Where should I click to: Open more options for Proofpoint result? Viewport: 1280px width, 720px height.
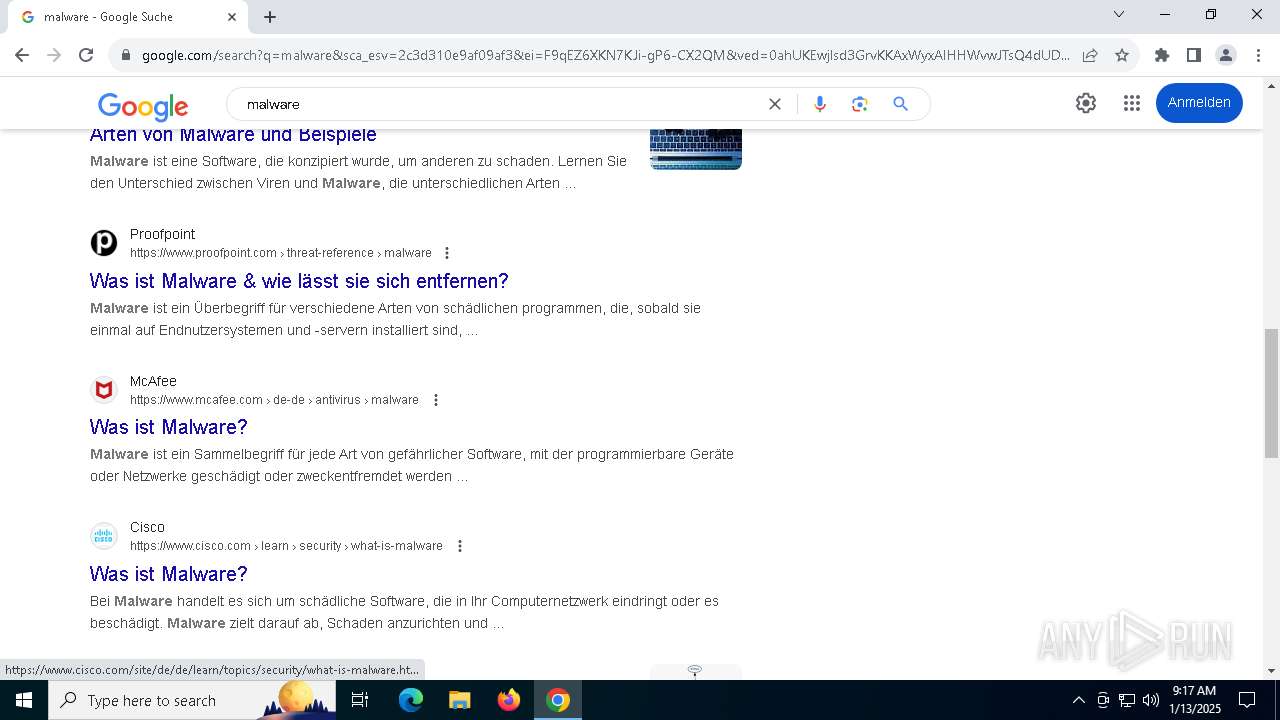447,253
